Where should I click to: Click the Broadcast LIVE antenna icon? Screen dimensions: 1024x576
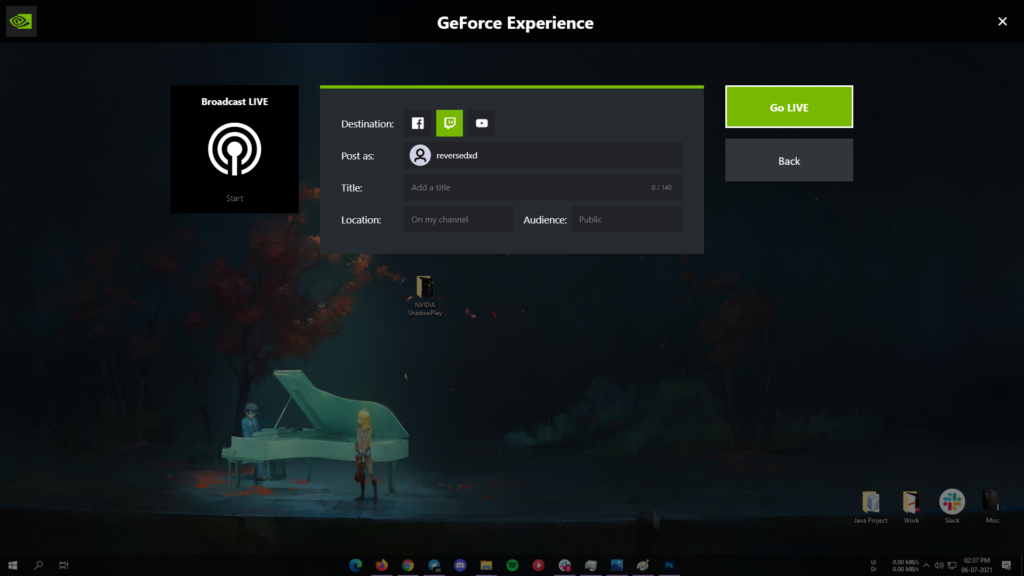pyautogui.click(x=234, y=149)
